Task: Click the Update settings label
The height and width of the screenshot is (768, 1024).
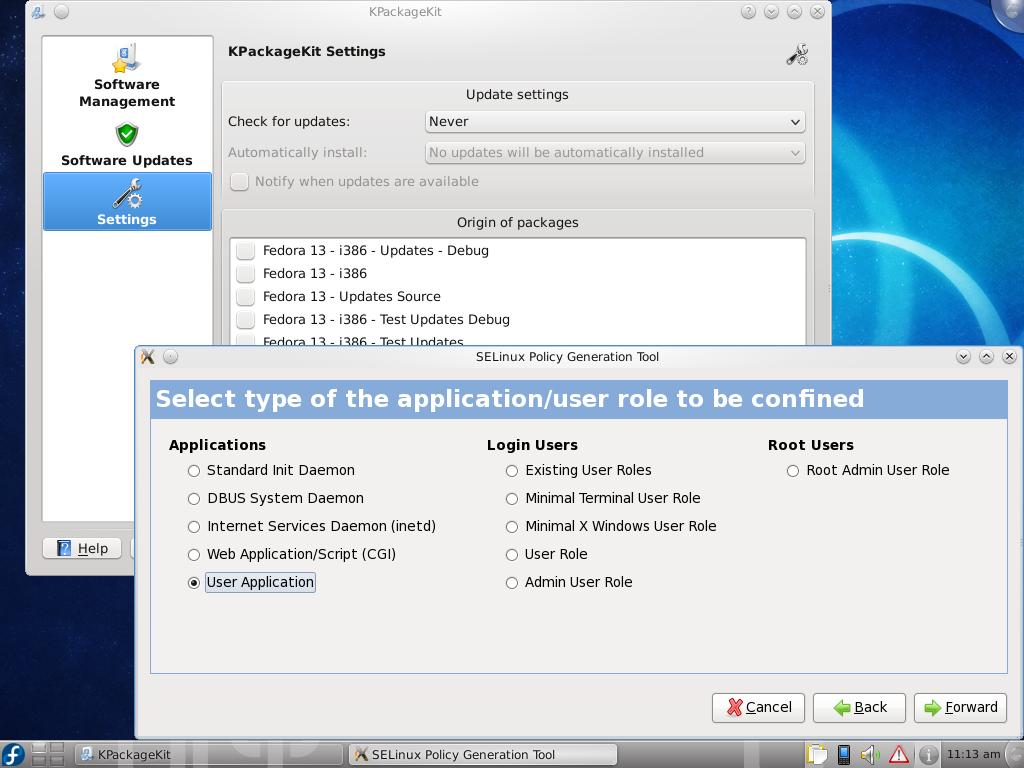Action: pyautogui.click(x=517, y=95)
